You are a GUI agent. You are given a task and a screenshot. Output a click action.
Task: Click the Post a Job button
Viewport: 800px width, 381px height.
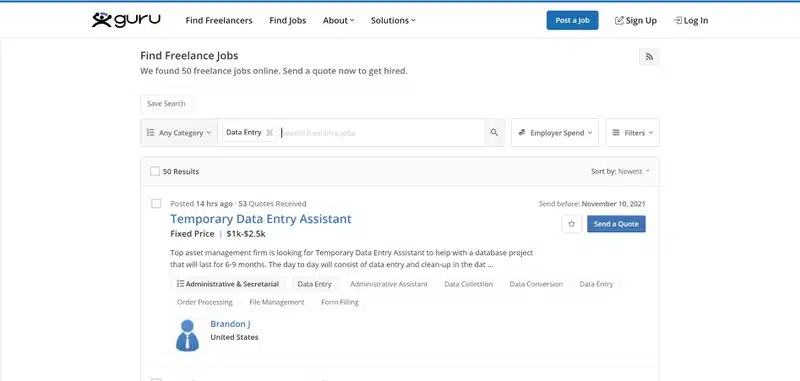point(572,20)
